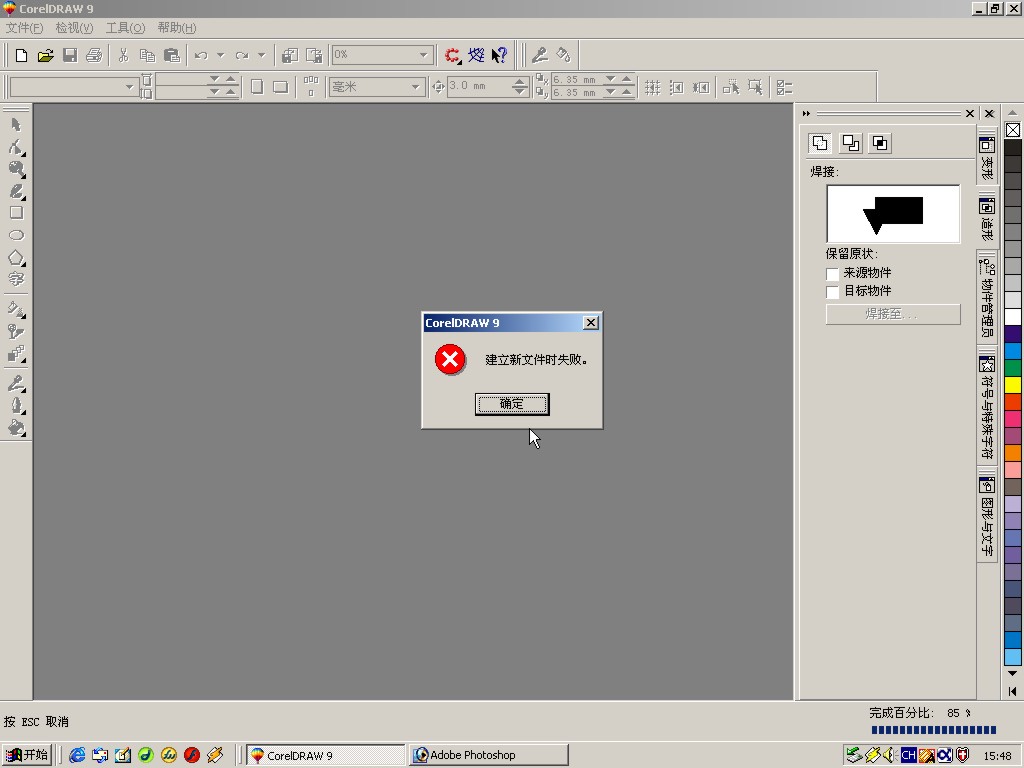The width and height of the screenshot is (1024, 768).
Task: Click 确定 in the error dialog
Action: click(512, 404)
